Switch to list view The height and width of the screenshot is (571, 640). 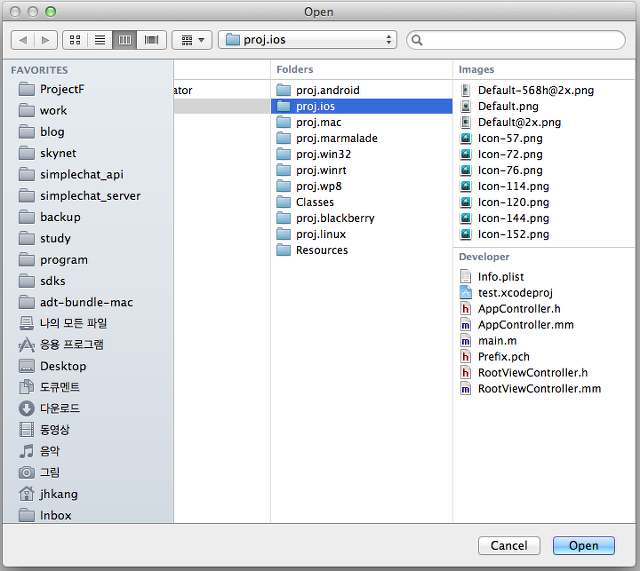pos(100,40)
